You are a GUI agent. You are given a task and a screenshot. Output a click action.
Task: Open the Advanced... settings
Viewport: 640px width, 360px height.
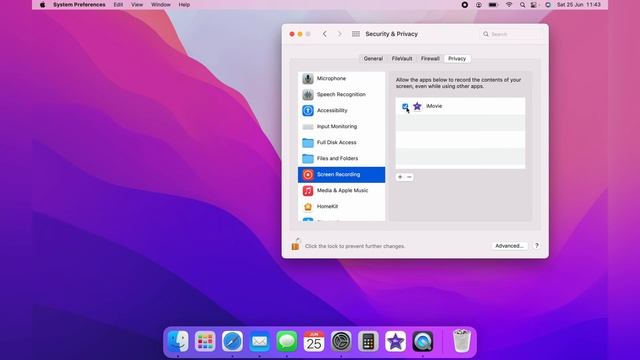pos(509,246)
